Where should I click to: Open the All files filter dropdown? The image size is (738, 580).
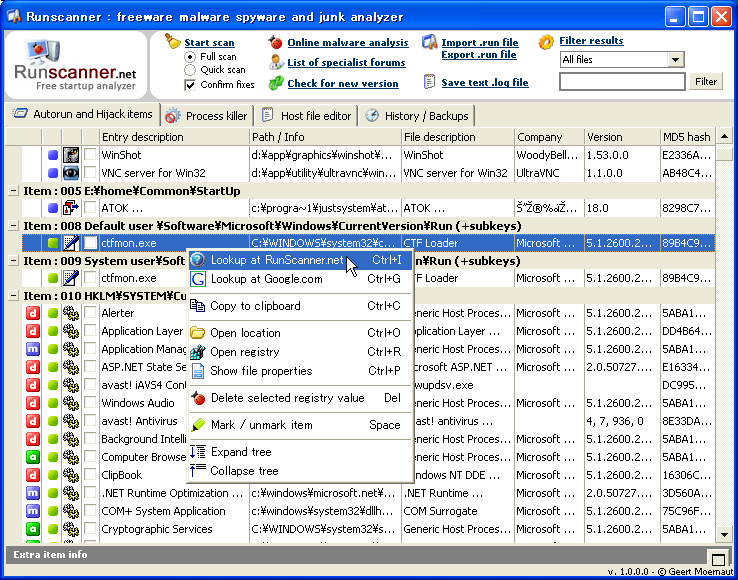click(676, 60)
